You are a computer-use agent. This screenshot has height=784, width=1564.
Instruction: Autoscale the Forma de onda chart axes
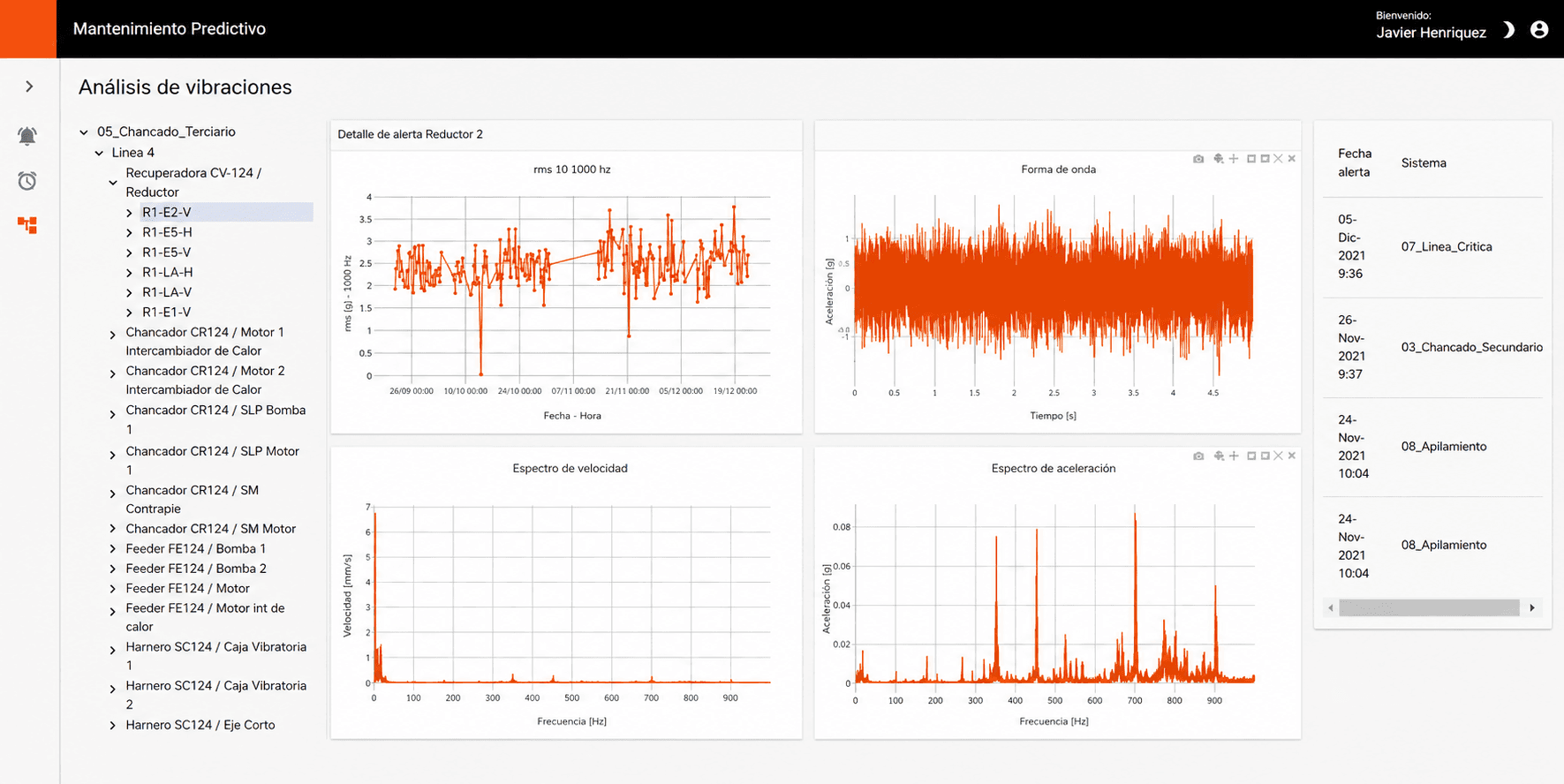[x=1278, y=159]
